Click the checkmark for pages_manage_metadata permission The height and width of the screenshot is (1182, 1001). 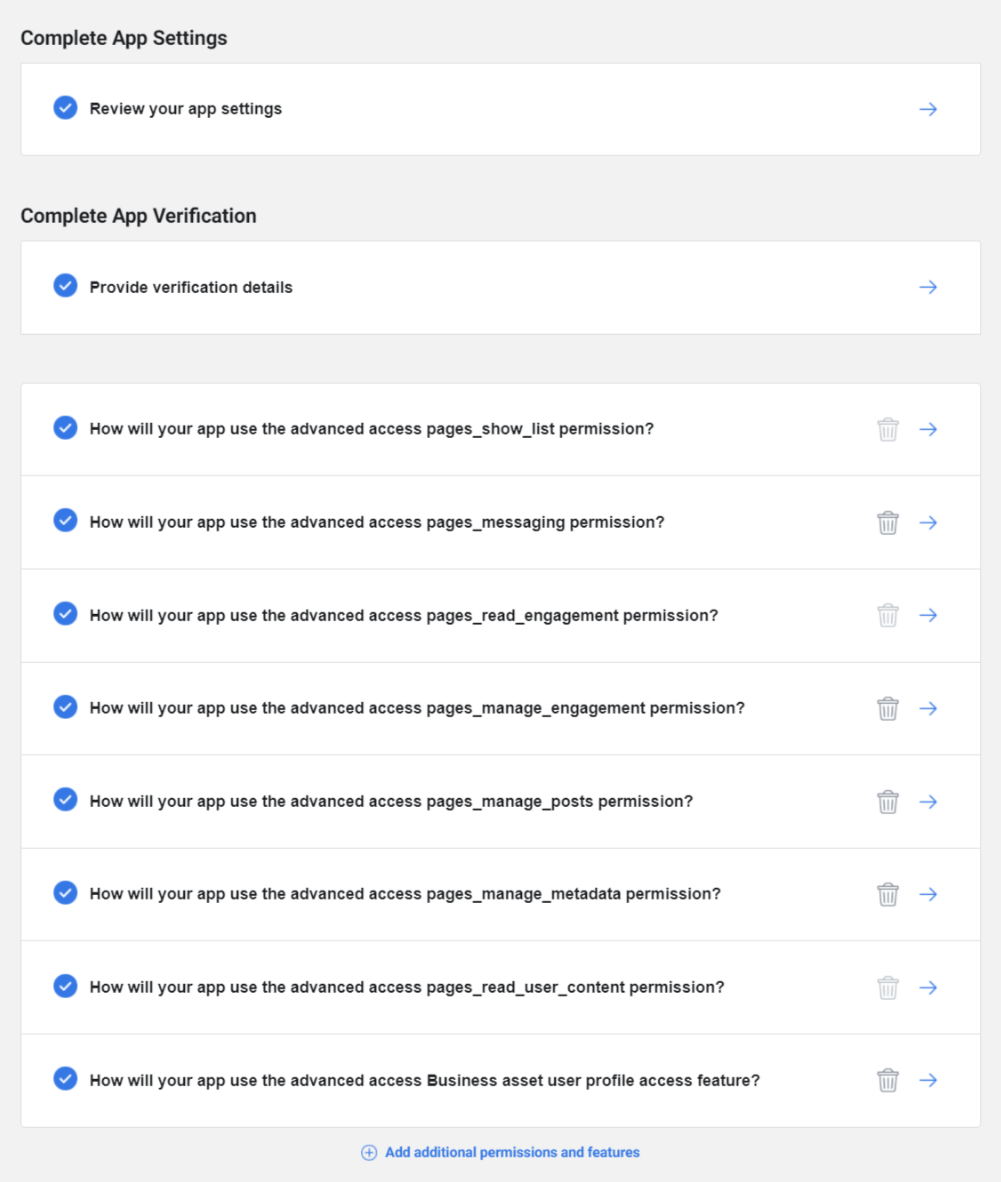point(65,893)
